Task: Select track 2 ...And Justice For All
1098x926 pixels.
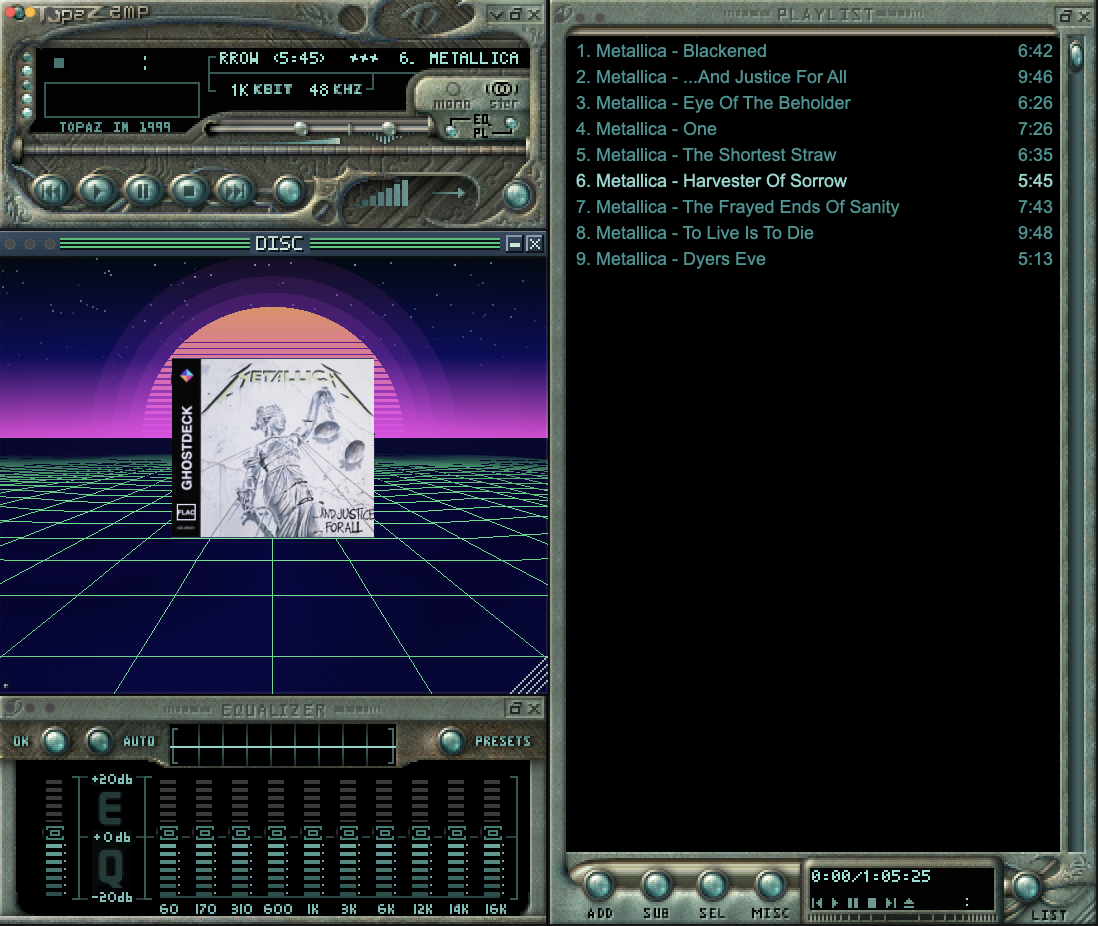Action: (x=814, y=77)
